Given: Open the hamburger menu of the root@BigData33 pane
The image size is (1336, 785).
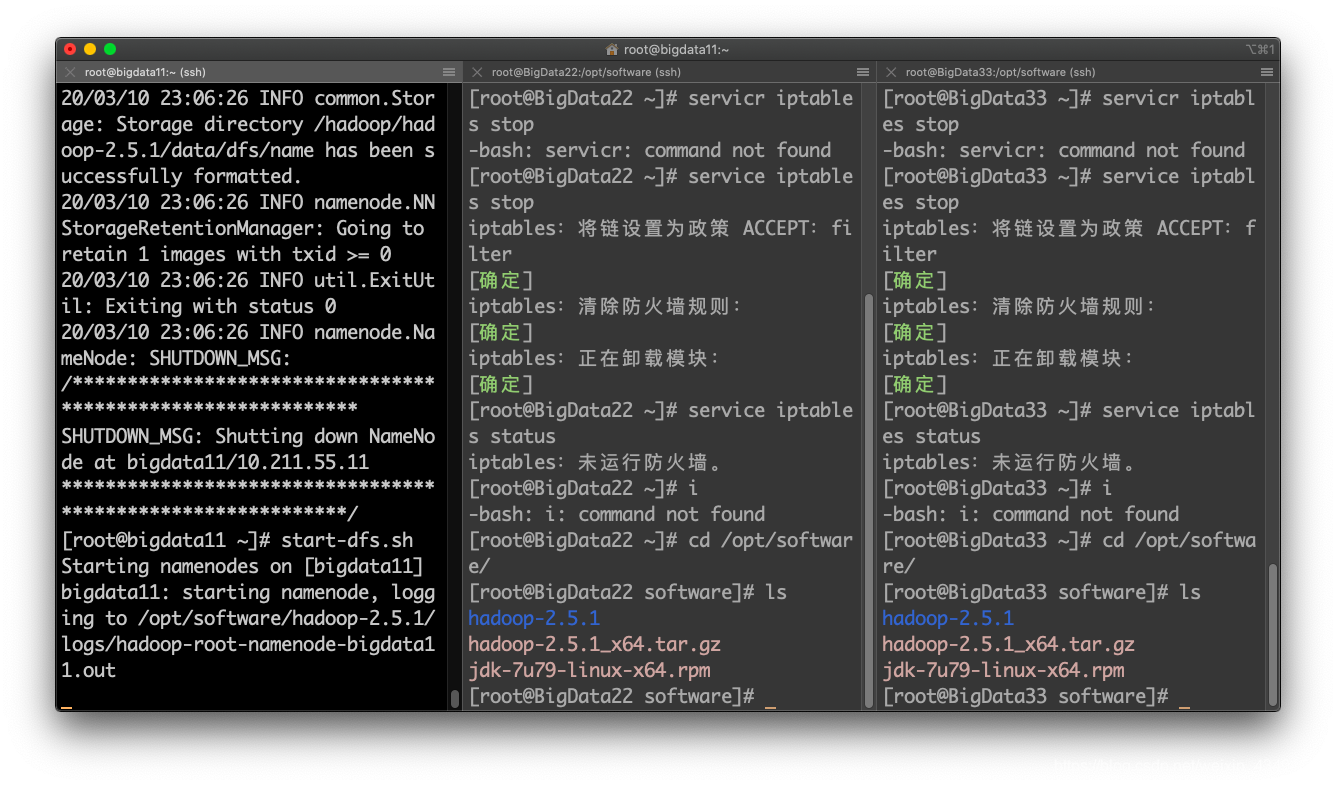Looking at the screenshot, I should pyautogui.click(x=1267, y=72).
